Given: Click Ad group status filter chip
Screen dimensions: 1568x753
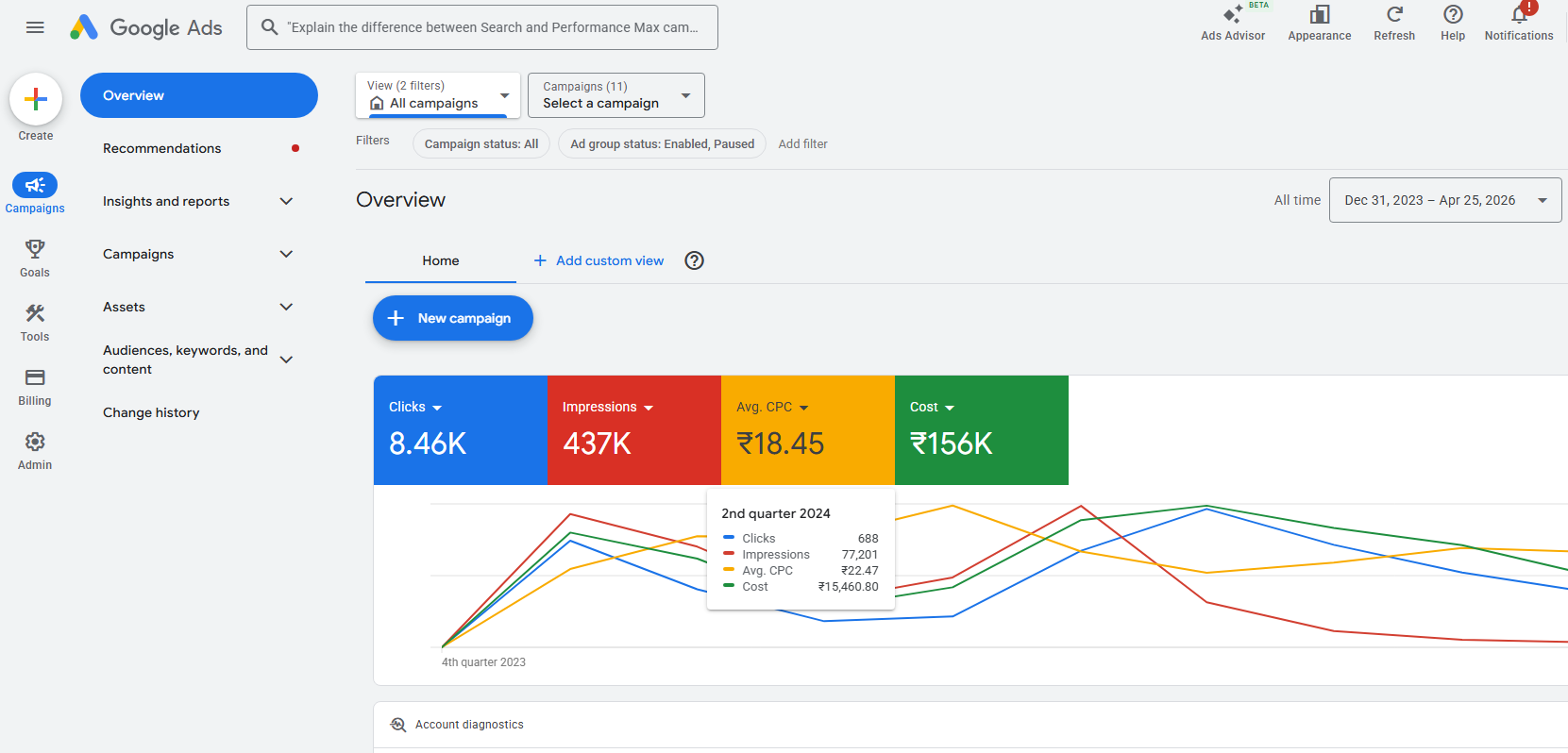Looking at the screenshot, I should point(663,143).
